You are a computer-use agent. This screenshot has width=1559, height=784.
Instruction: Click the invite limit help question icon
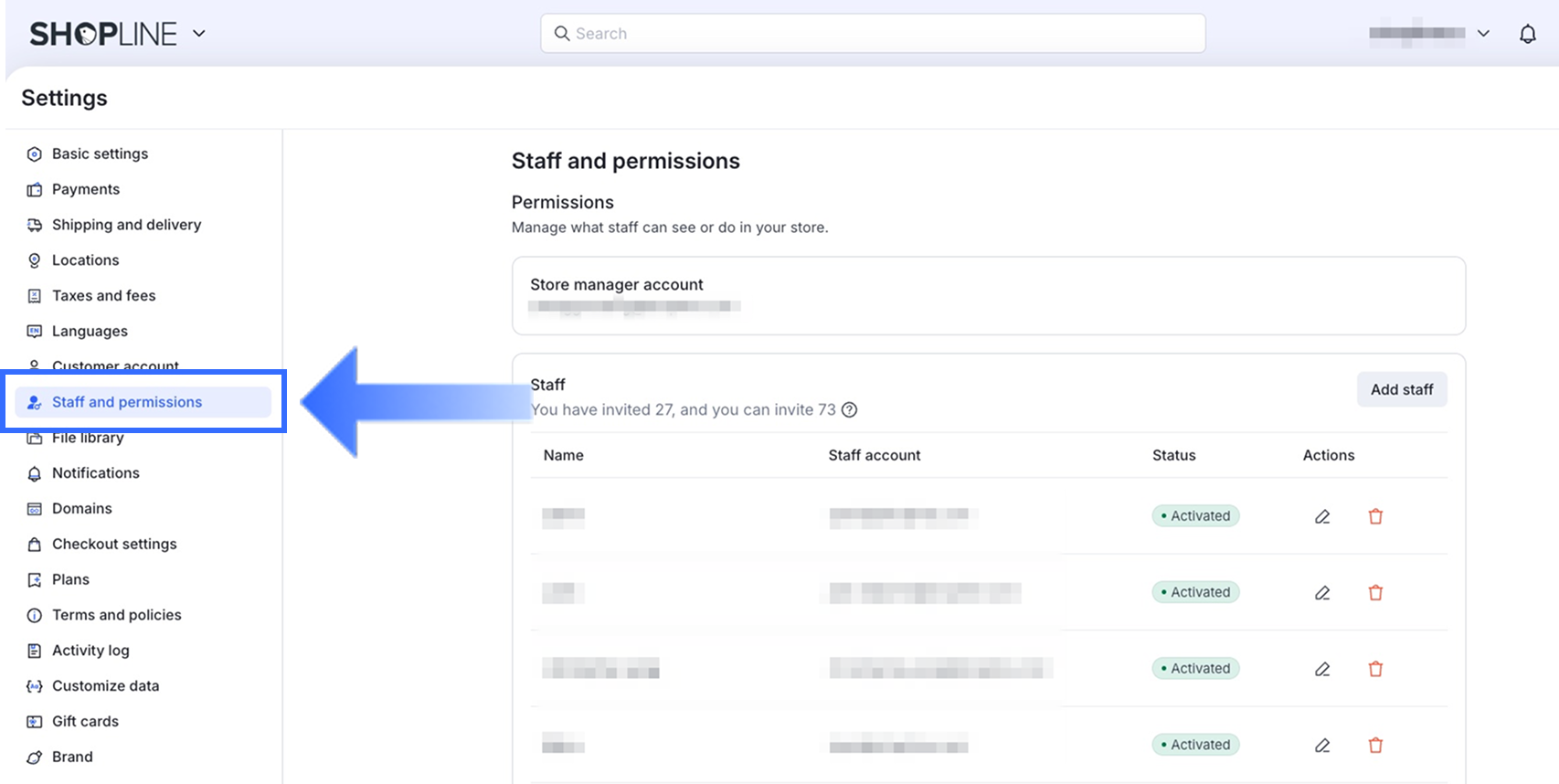click(x=849, y=409)
